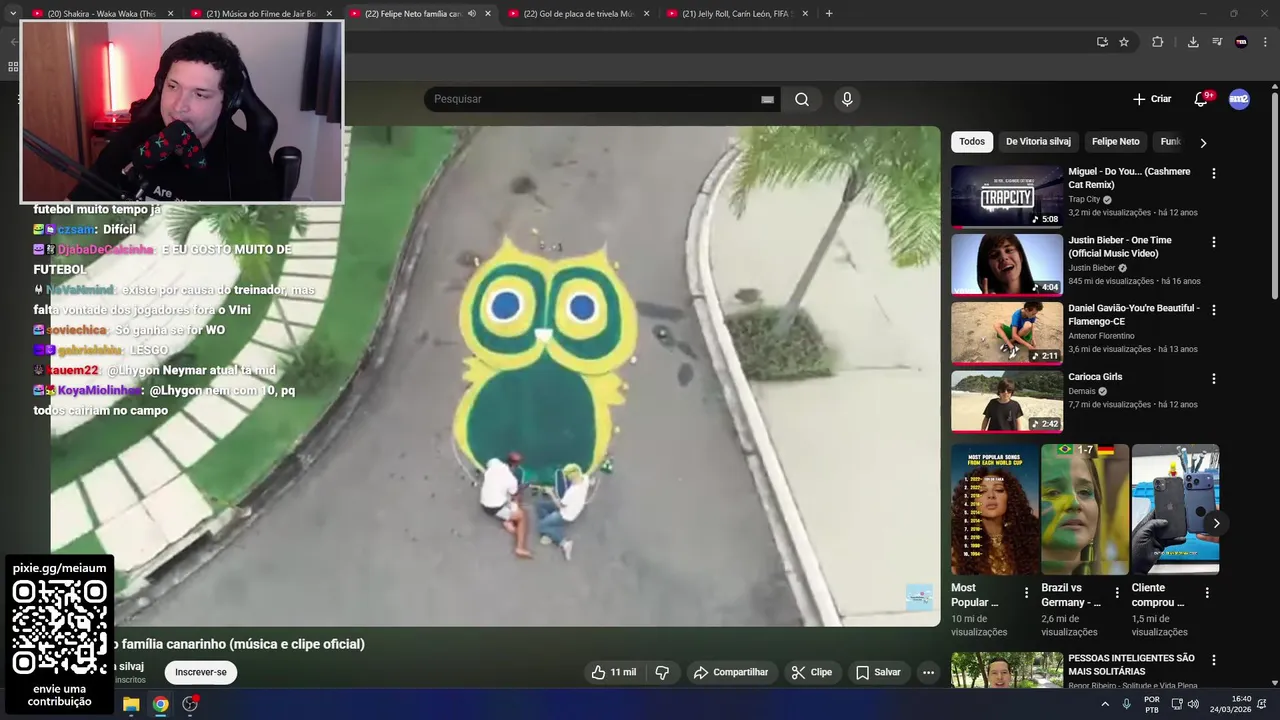The image size is (1280, 720).
Task: Open Chrome profile avatar
Action: click(x=1241, y=42)
